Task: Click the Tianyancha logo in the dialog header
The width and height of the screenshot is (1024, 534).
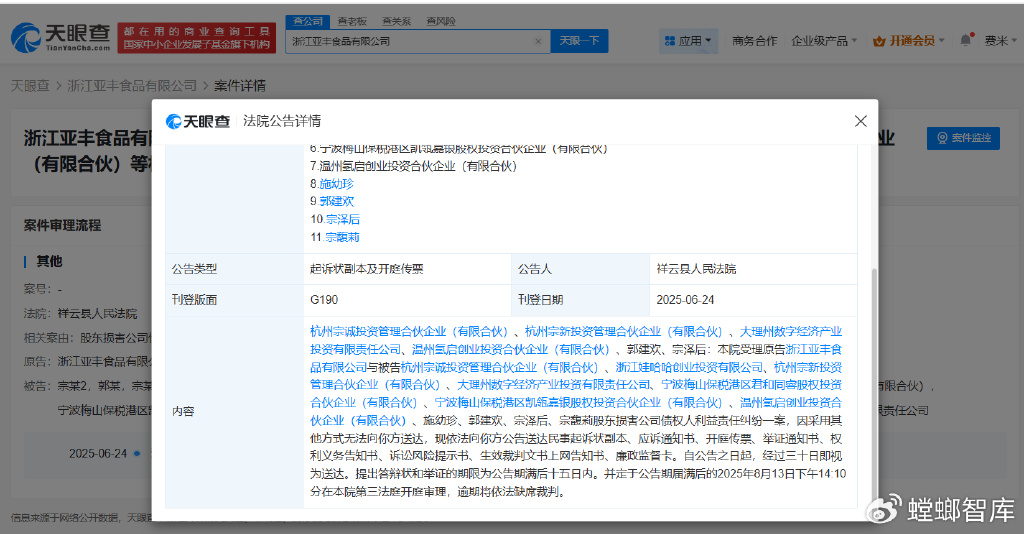Action: click(x=199, y=121)
